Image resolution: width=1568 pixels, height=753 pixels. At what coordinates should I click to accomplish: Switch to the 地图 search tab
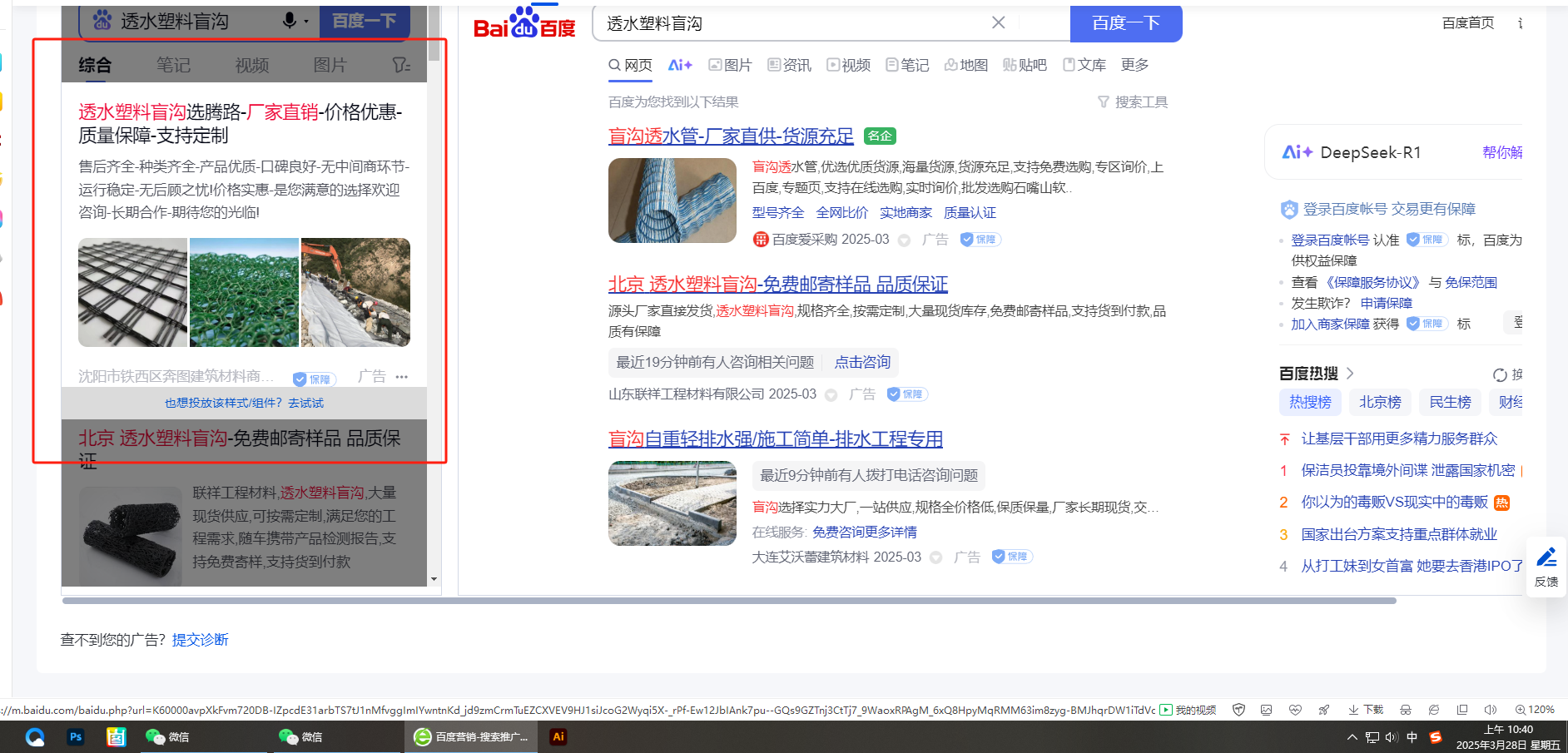pyautogui.click(x=965, y=65)
